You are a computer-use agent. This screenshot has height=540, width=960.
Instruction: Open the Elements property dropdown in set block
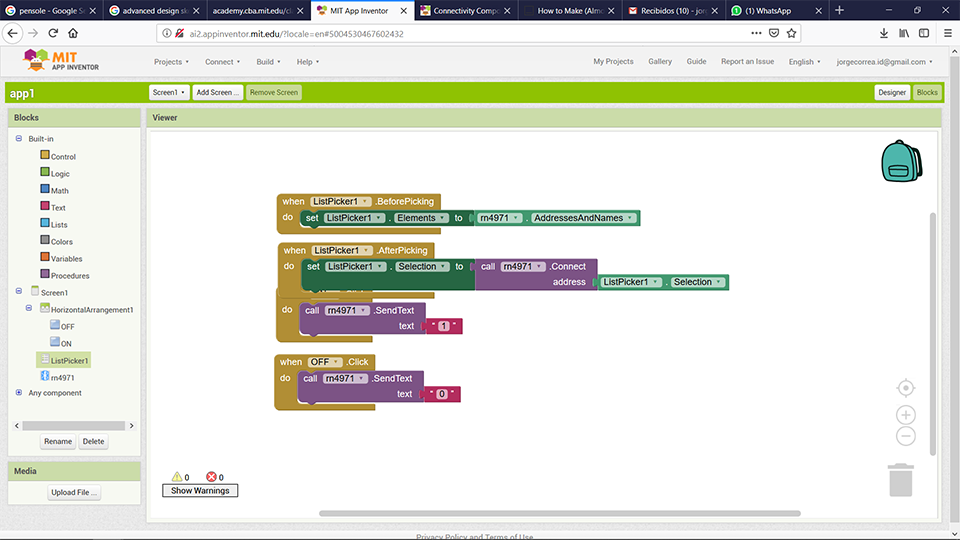pos(421,218)
